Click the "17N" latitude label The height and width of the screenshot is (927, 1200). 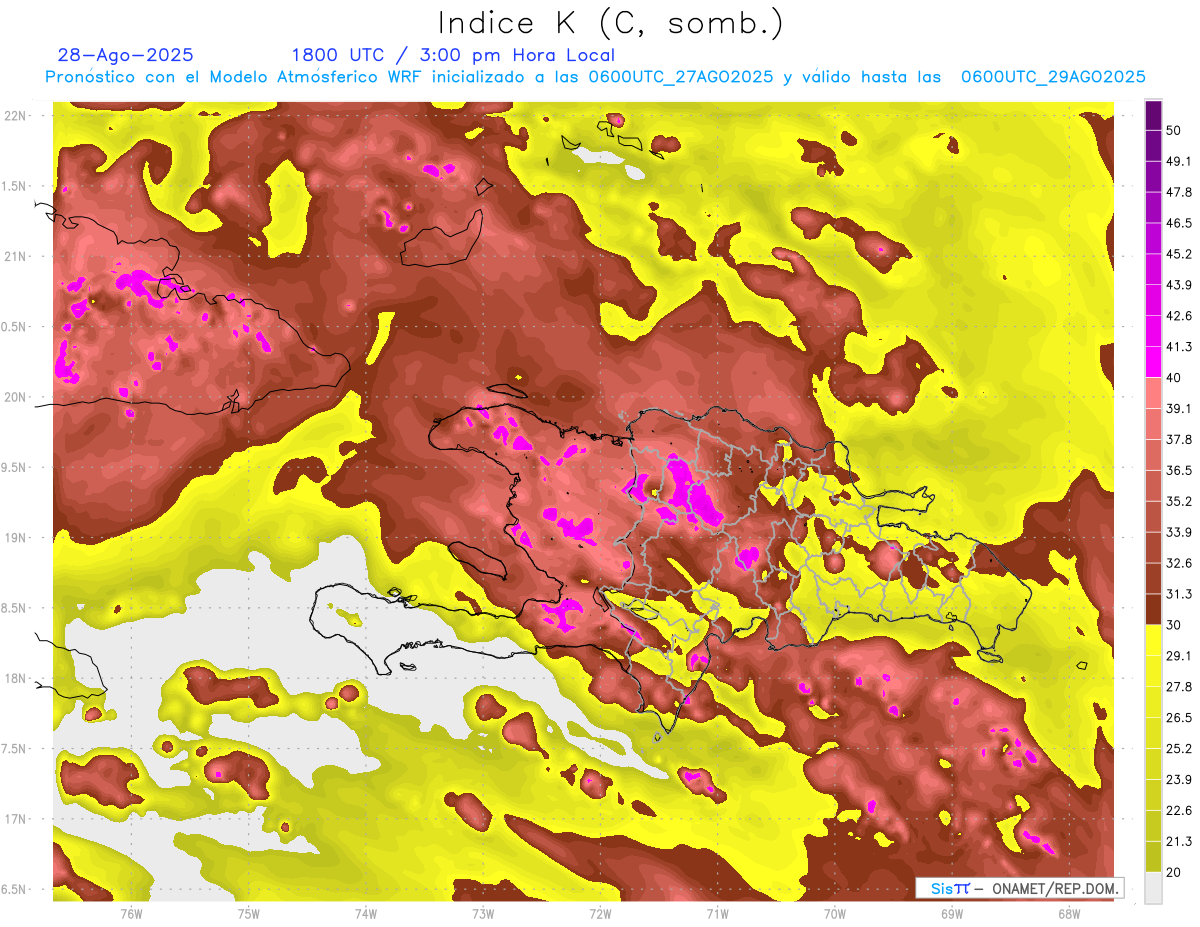click(x=17, y=820)
